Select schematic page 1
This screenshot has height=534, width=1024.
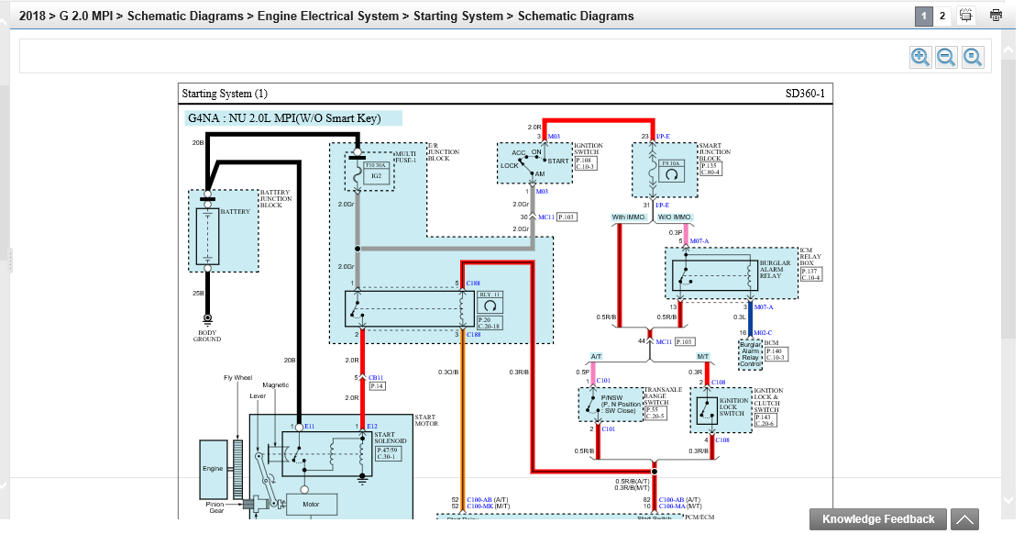click(x=923, y=16)
